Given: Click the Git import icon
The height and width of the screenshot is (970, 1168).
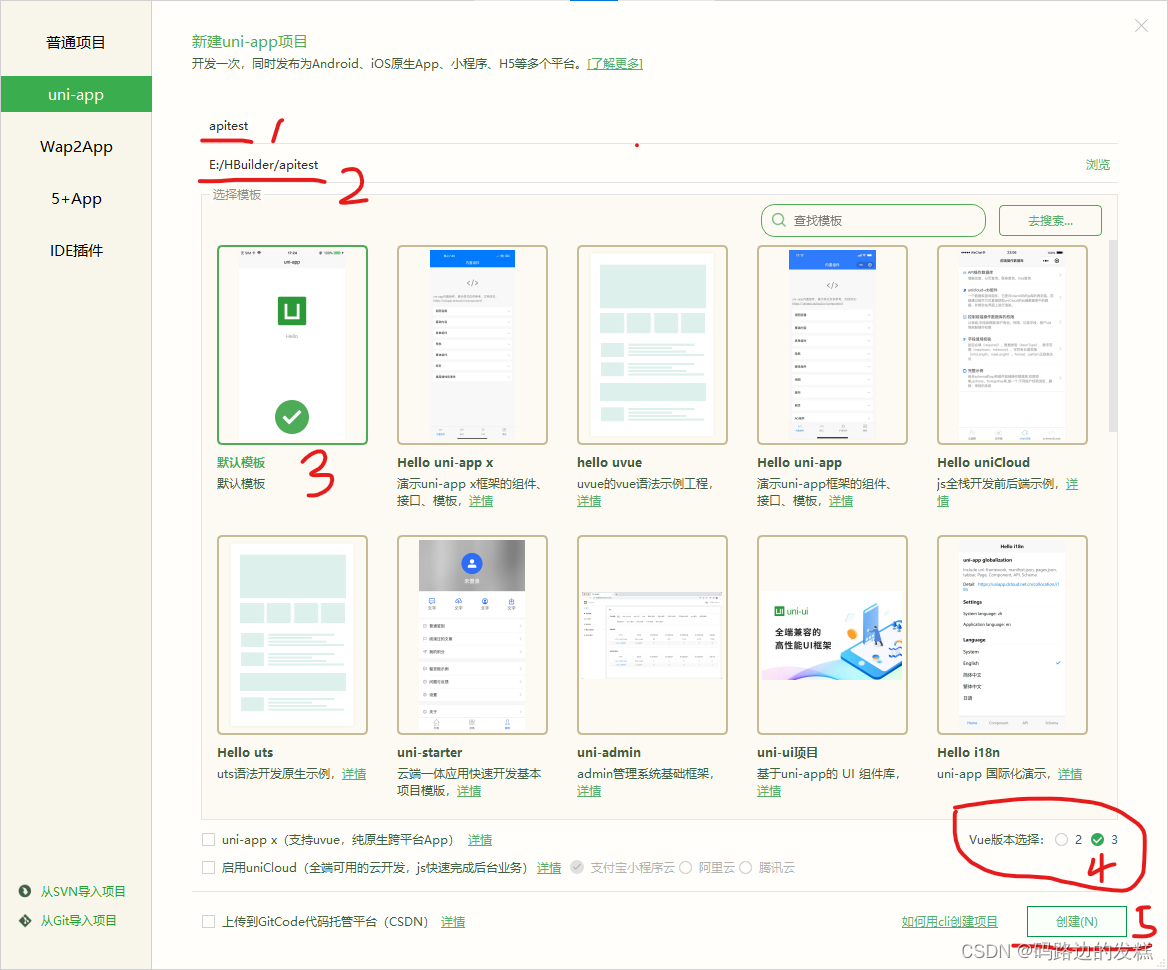Looking at the screenshot, I should pyautogui.click(x=25, y=920).
